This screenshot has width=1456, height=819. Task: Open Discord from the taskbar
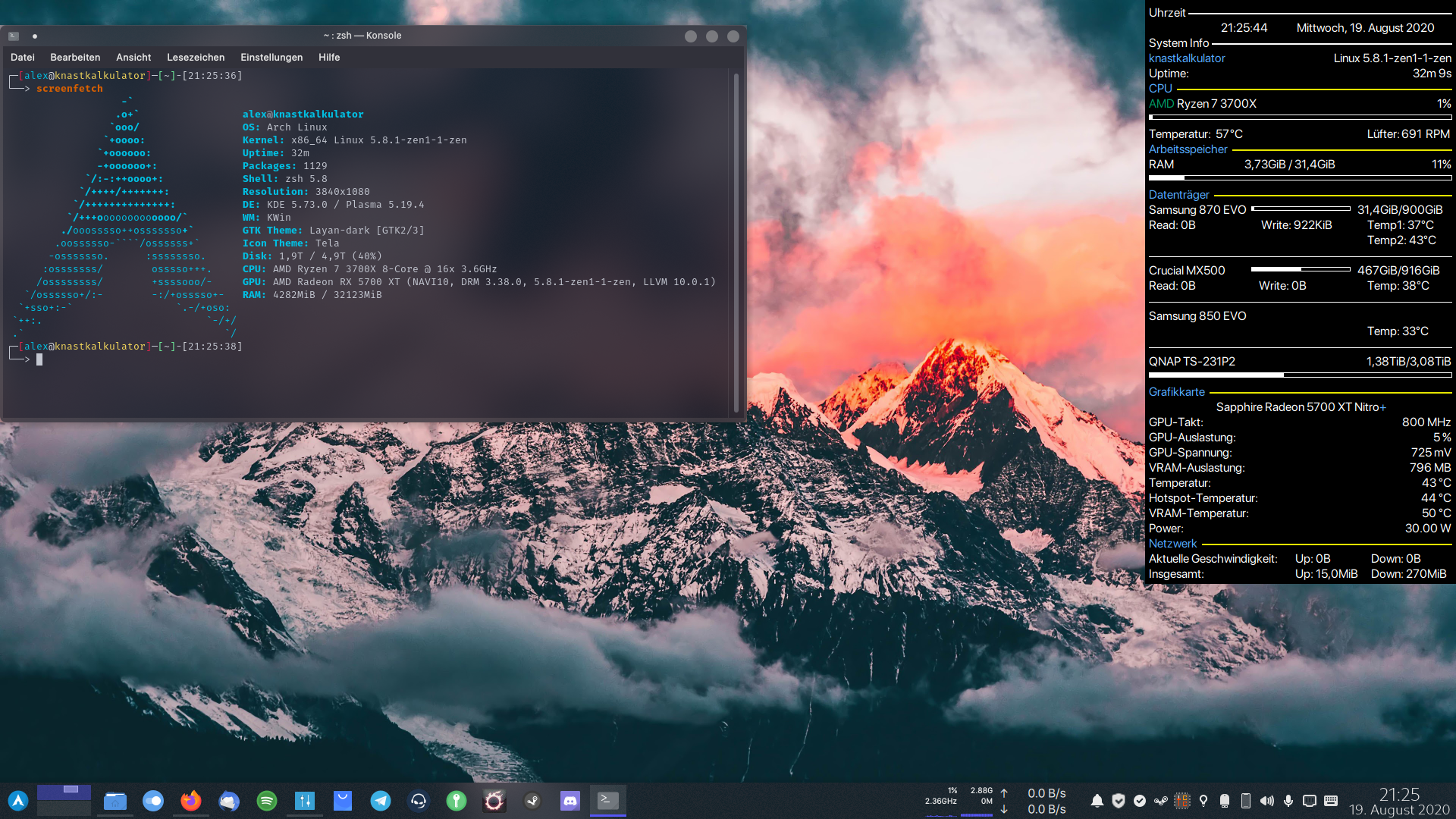pyautogui.click(x=572, y=801)
